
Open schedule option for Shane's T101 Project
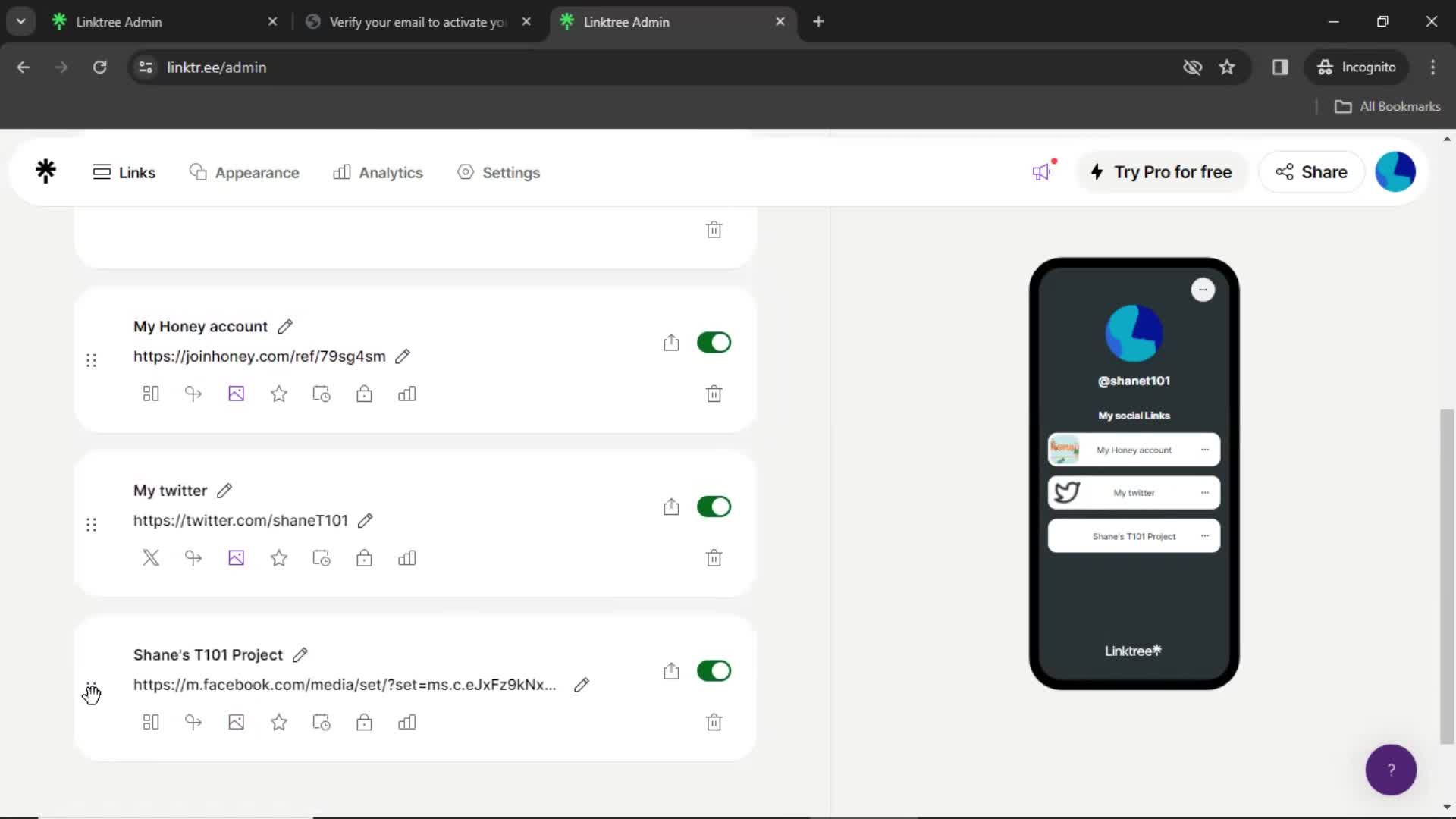(322, 722)
